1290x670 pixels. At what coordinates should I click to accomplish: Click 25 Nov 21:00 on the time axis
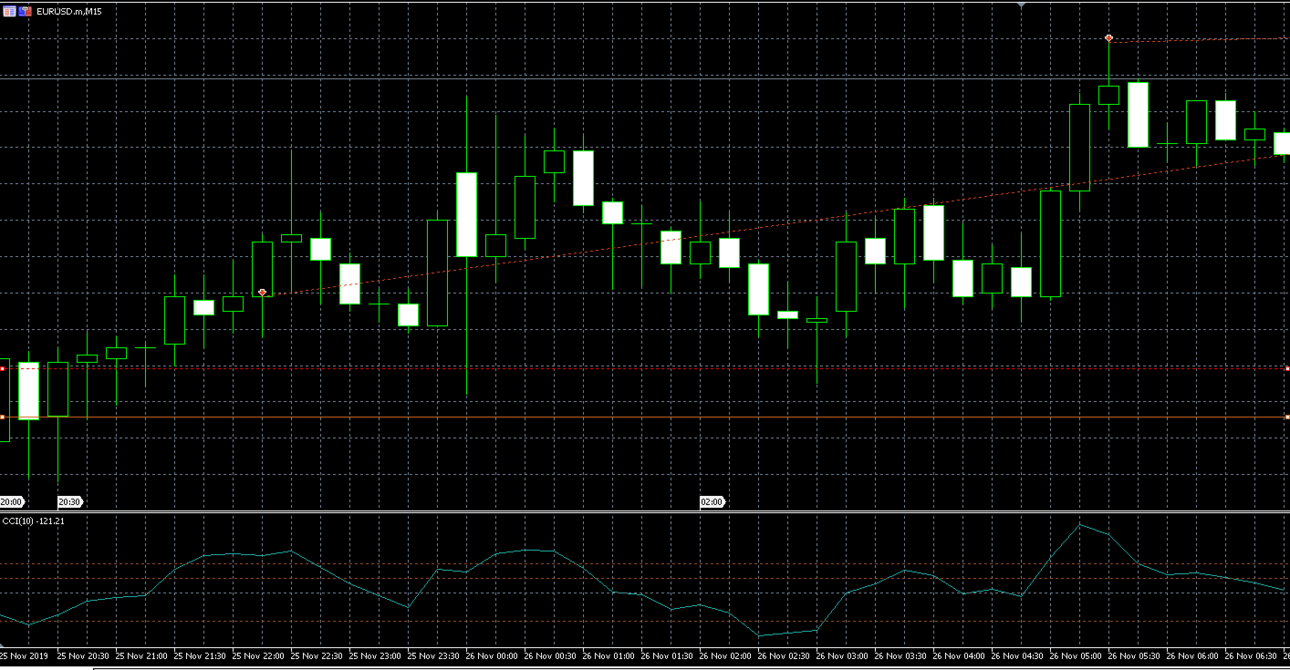tap(141, 656)
